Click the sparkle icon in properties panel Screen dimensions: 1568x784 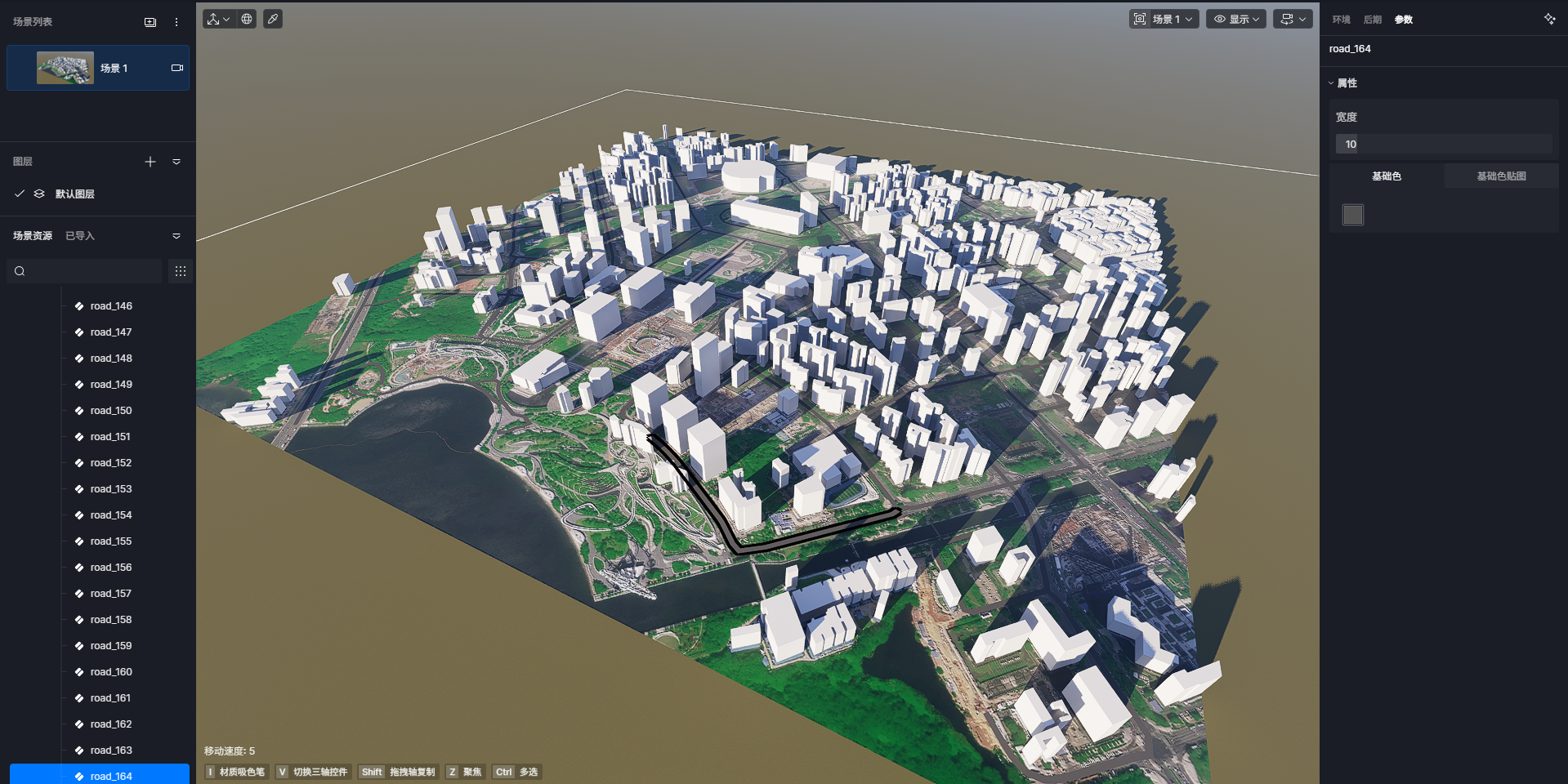click(x=1549, y=19)
